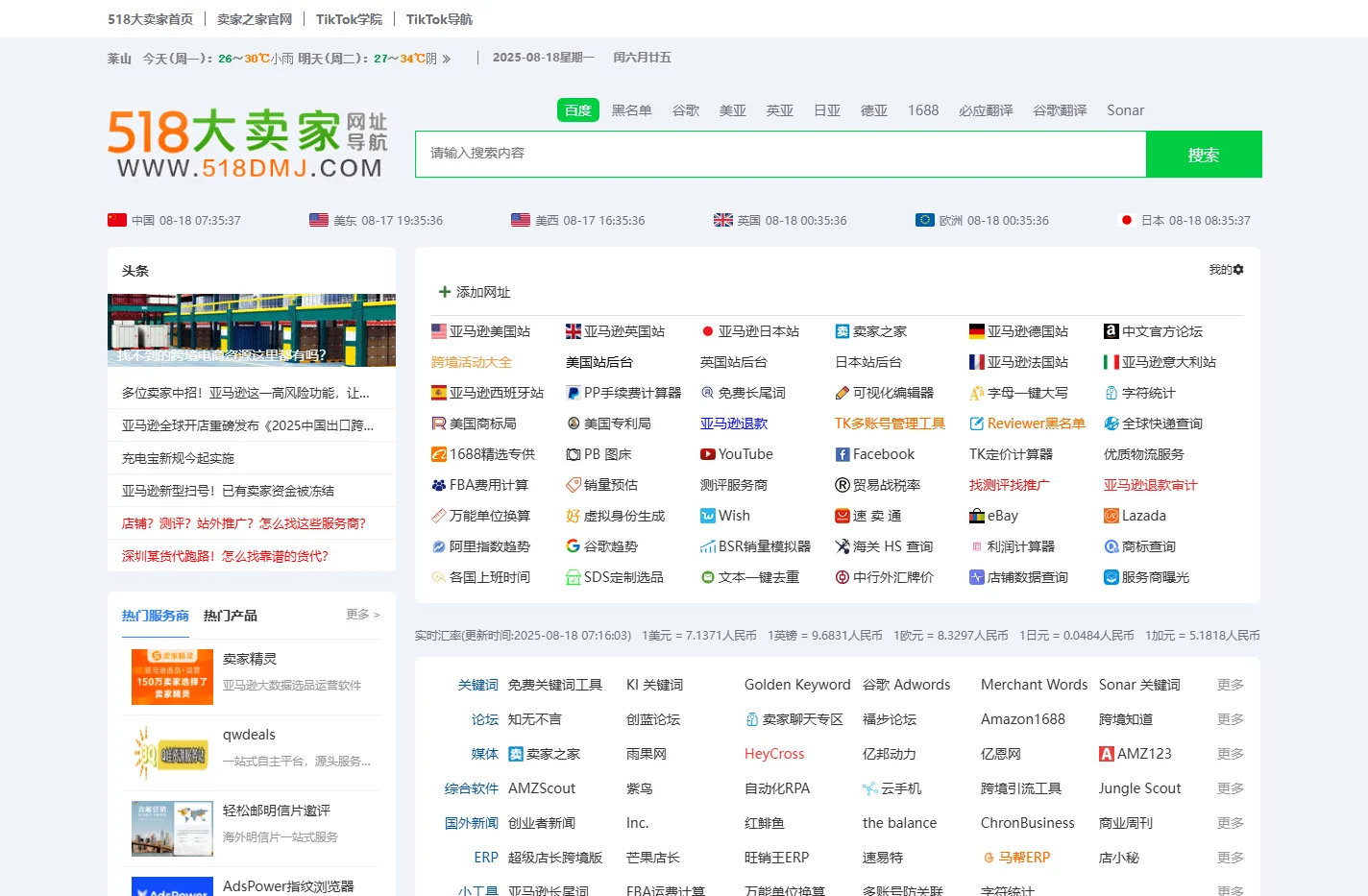The width and height of the screenshot is (1368, 896).
Task: Open 卖家之家官网 top link
Action: coord(255,19)
